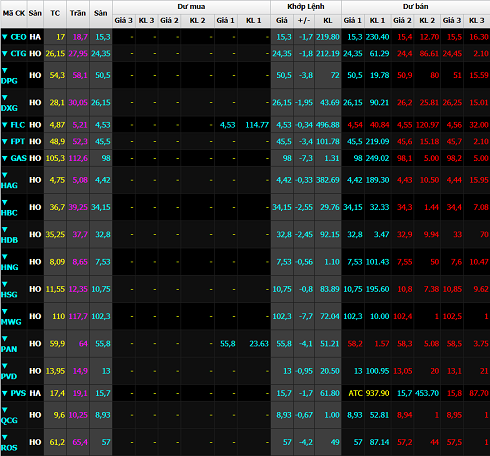Click the down-arrow icon above HBC
The height and width of the screenshot is (456, 490).
pos(5,202)
